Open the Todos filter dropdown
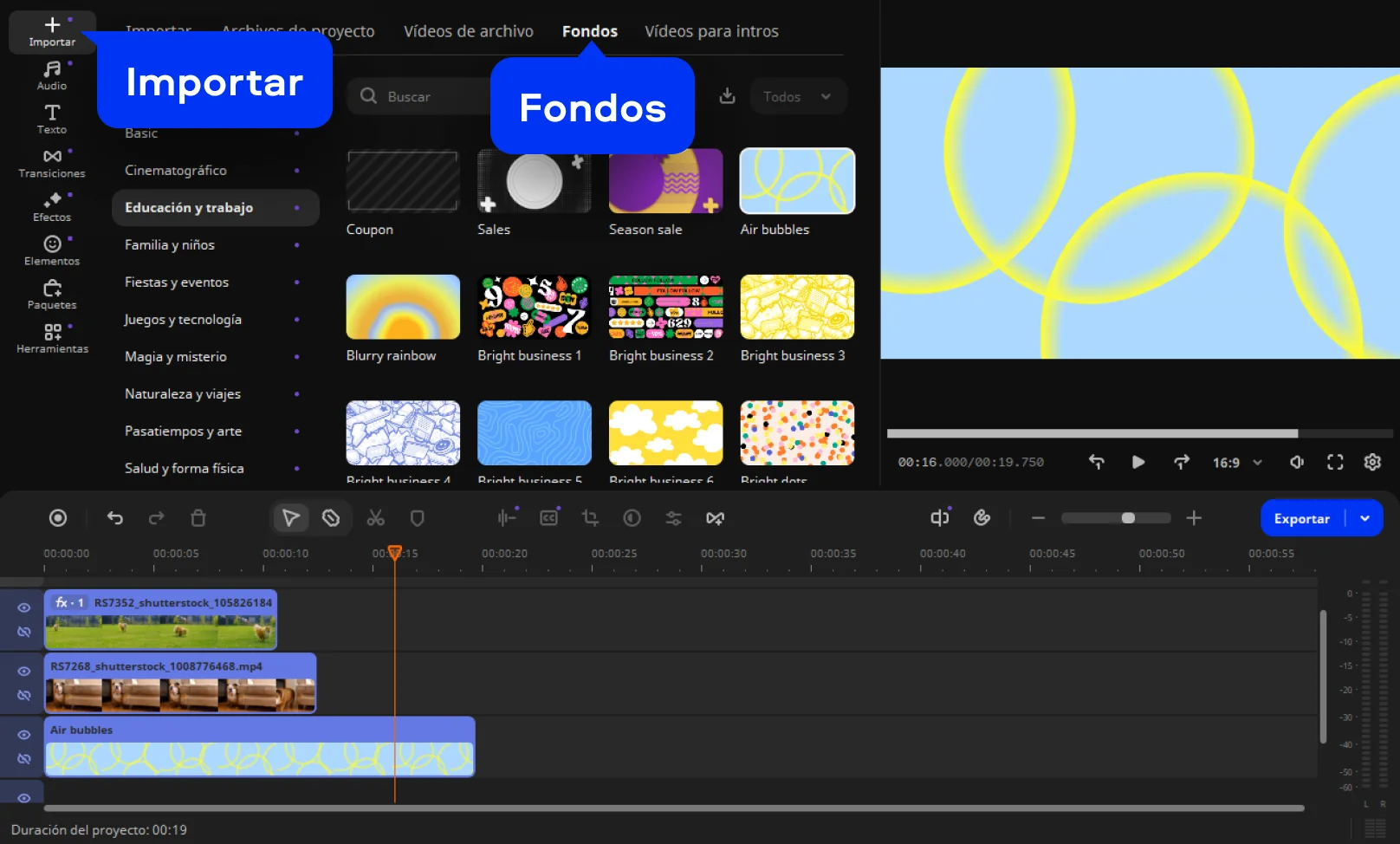Screen dimensions: 1400x844 tap(798, 97)
